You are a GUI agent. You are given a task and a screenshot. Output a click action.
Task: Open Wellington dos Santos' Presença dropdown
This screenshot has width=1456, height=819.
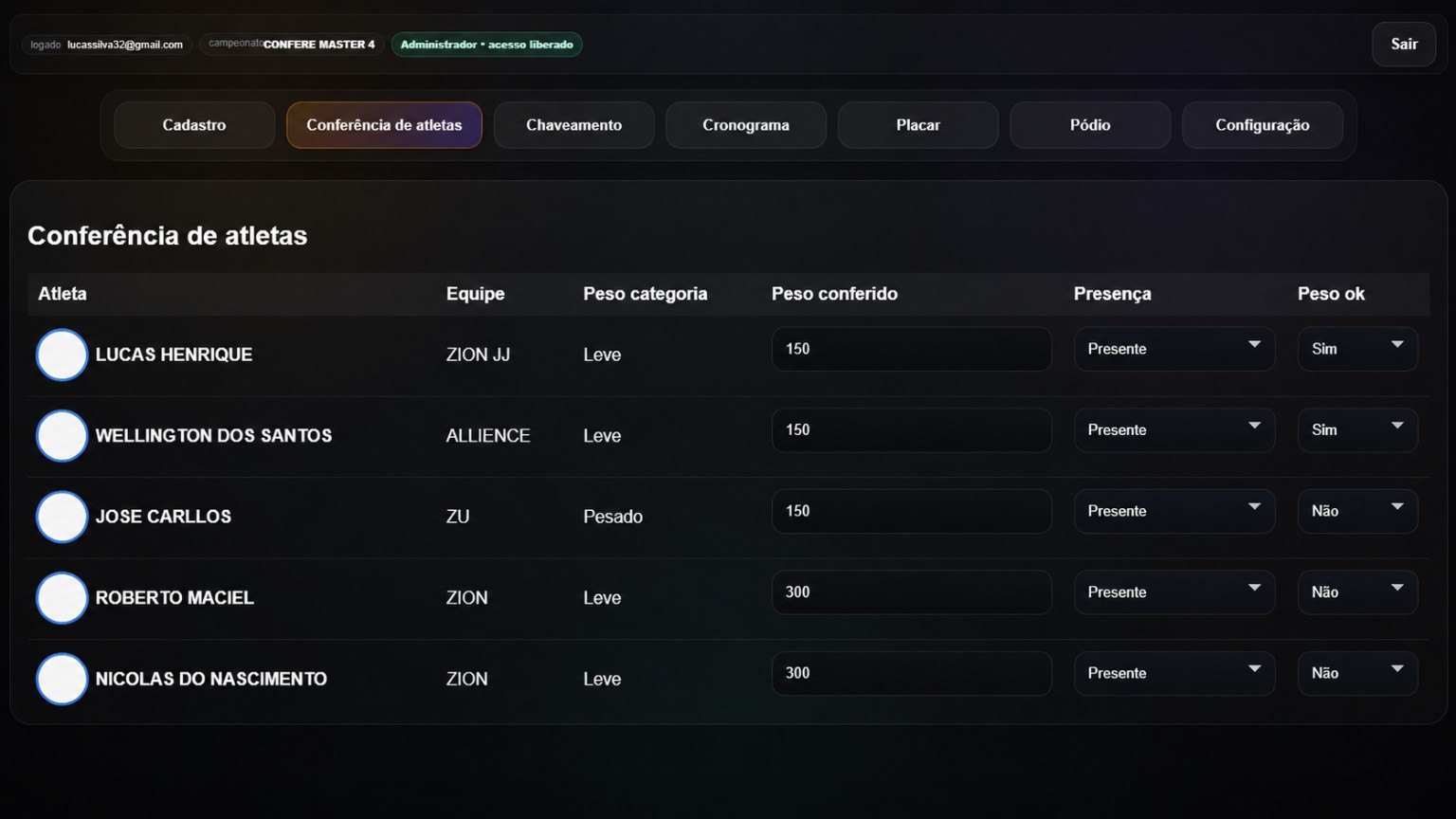pos(1174,430)
